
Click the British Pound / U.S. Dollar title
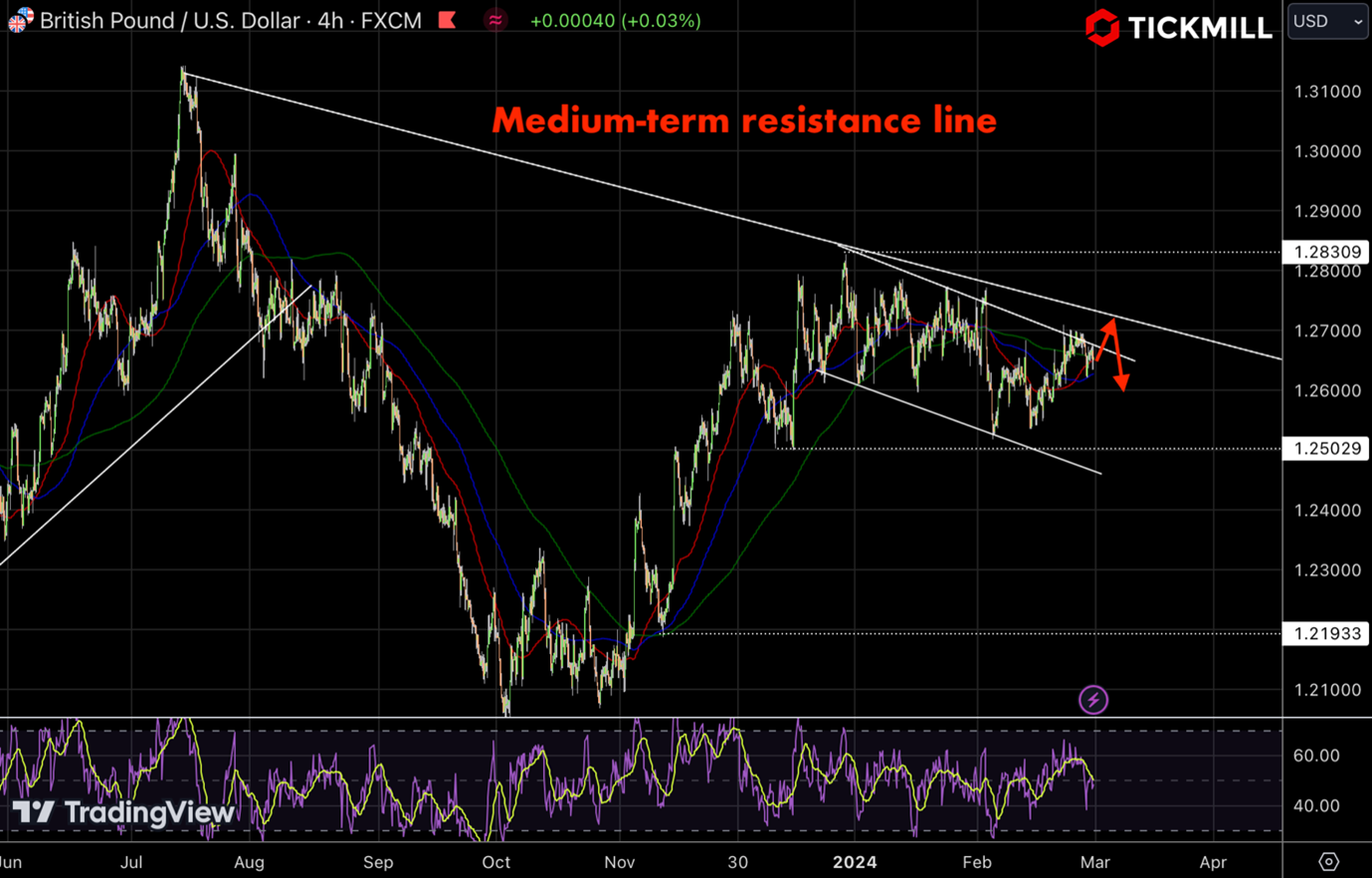click(171, 20)
